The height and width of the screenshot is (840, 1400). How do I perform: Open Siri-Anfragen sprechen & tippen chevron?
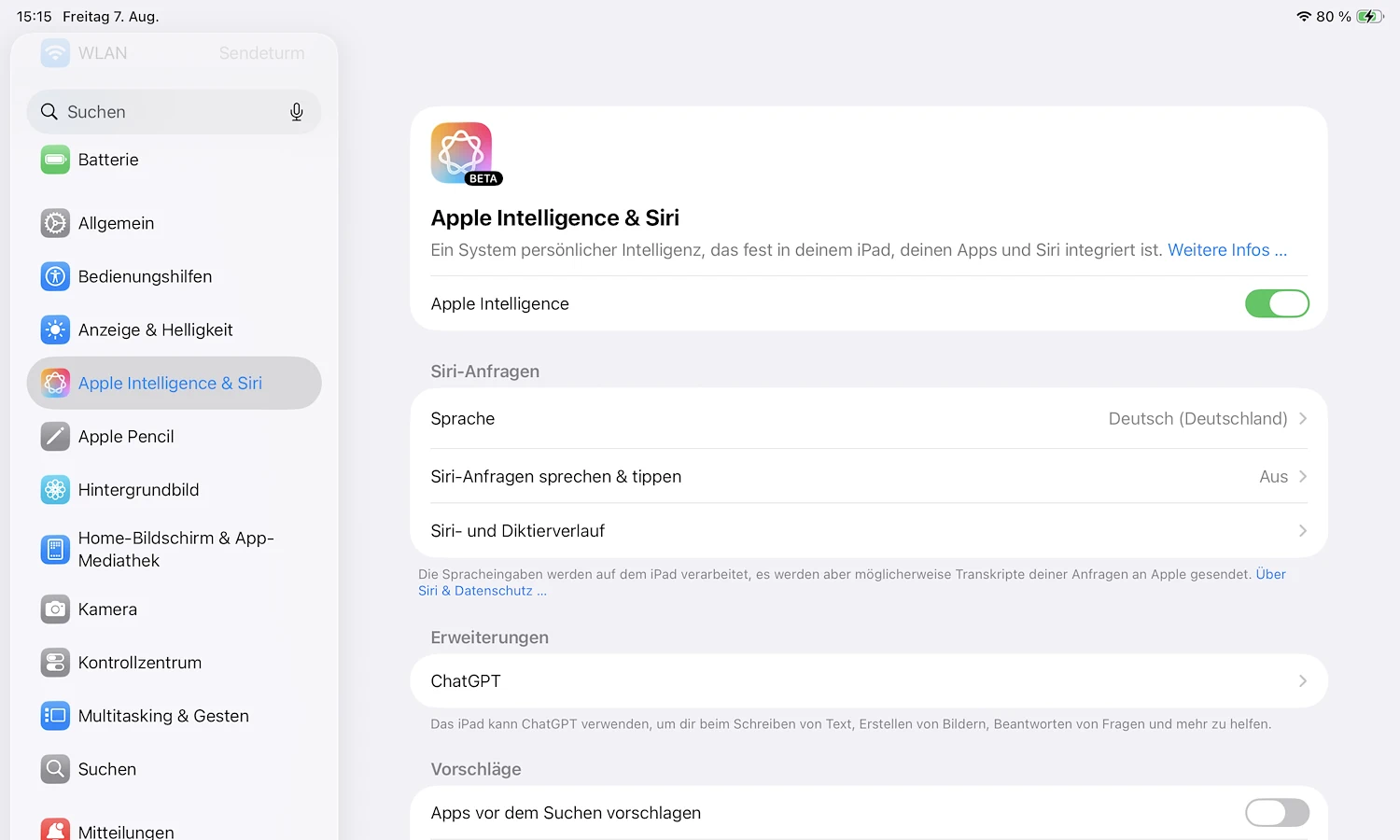coord(1303,477)
